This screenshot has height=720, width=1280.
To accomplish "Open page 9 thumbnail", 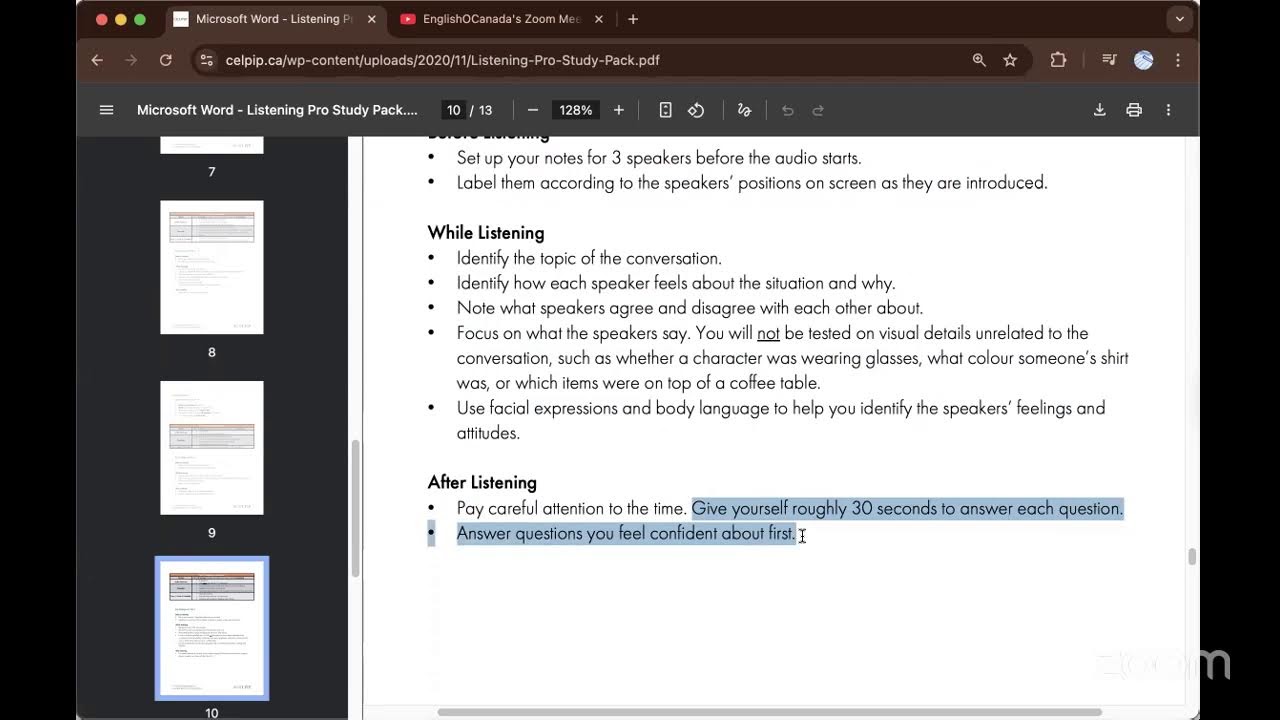I will [x=212, y=448].
